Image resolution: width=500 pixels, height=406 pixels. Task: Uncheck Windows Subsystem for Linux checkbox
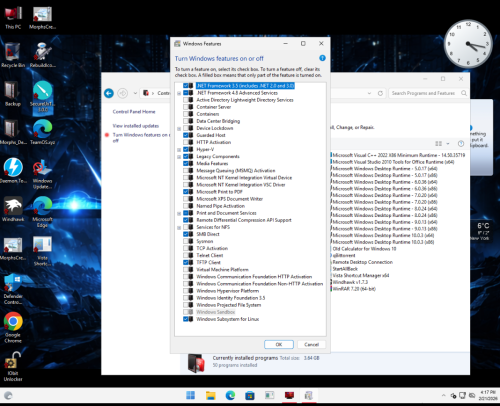click(x=186, y=319)
